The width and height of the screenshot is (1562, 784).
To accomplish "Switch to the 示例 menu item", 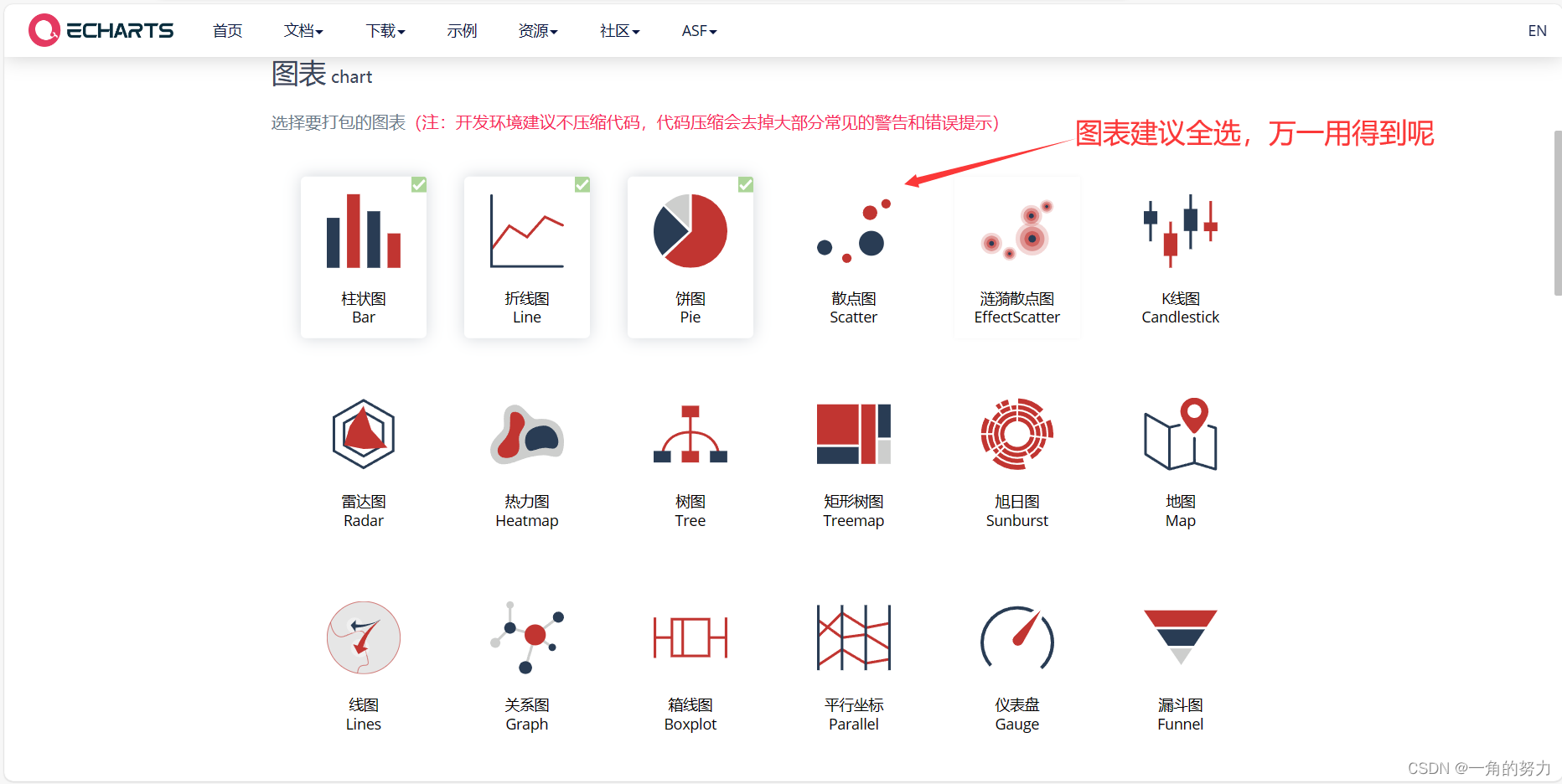I will [x=461, y=30].
